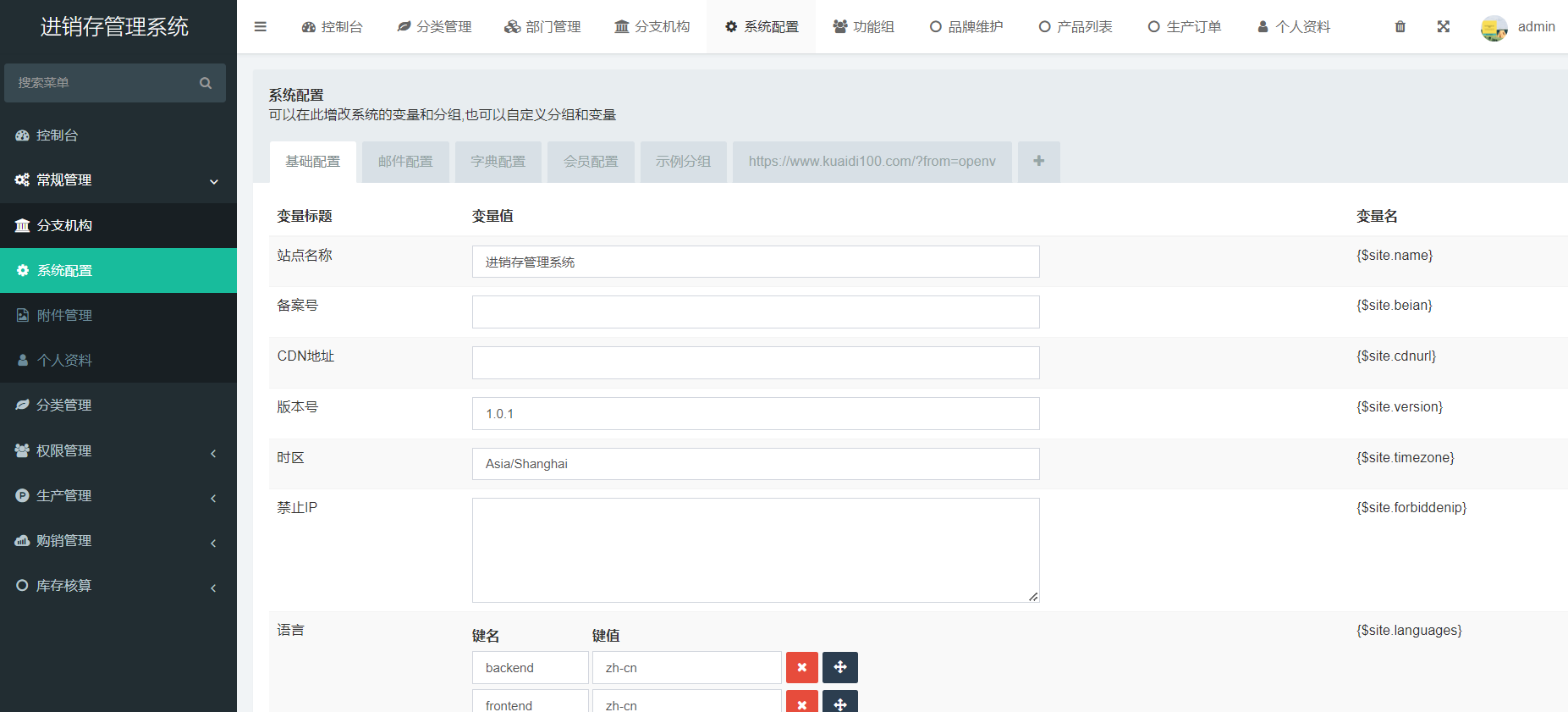1568x712 pixels.
Task: Switch to the 邮件配置 config tab
Action: [x=405, y=162]
